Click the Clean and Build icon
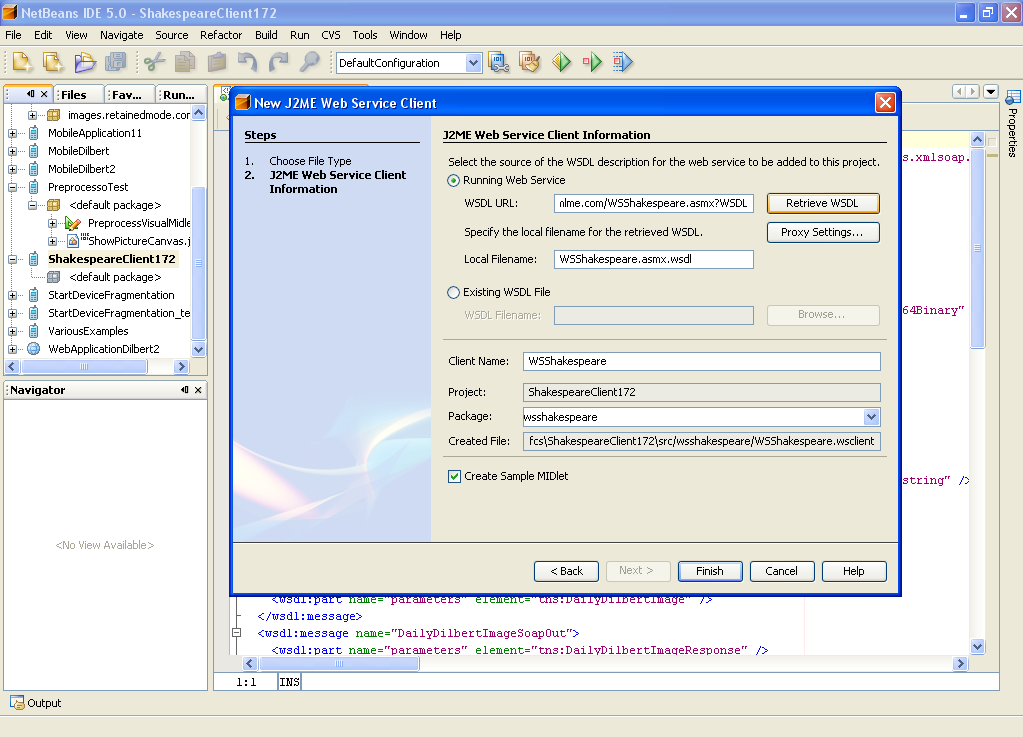The height and width of the screenshot is (737, 1023). (530, 63)
